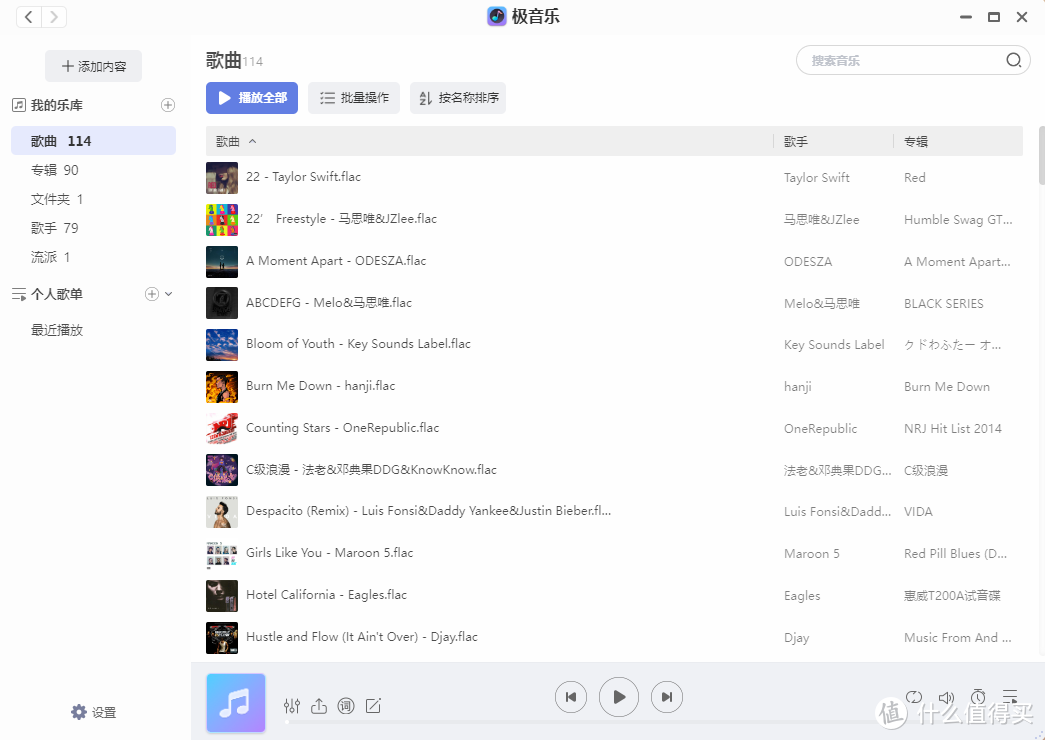Click the edit song info icon
This screenshot has width=1045, height=740.
coord(373,705)
